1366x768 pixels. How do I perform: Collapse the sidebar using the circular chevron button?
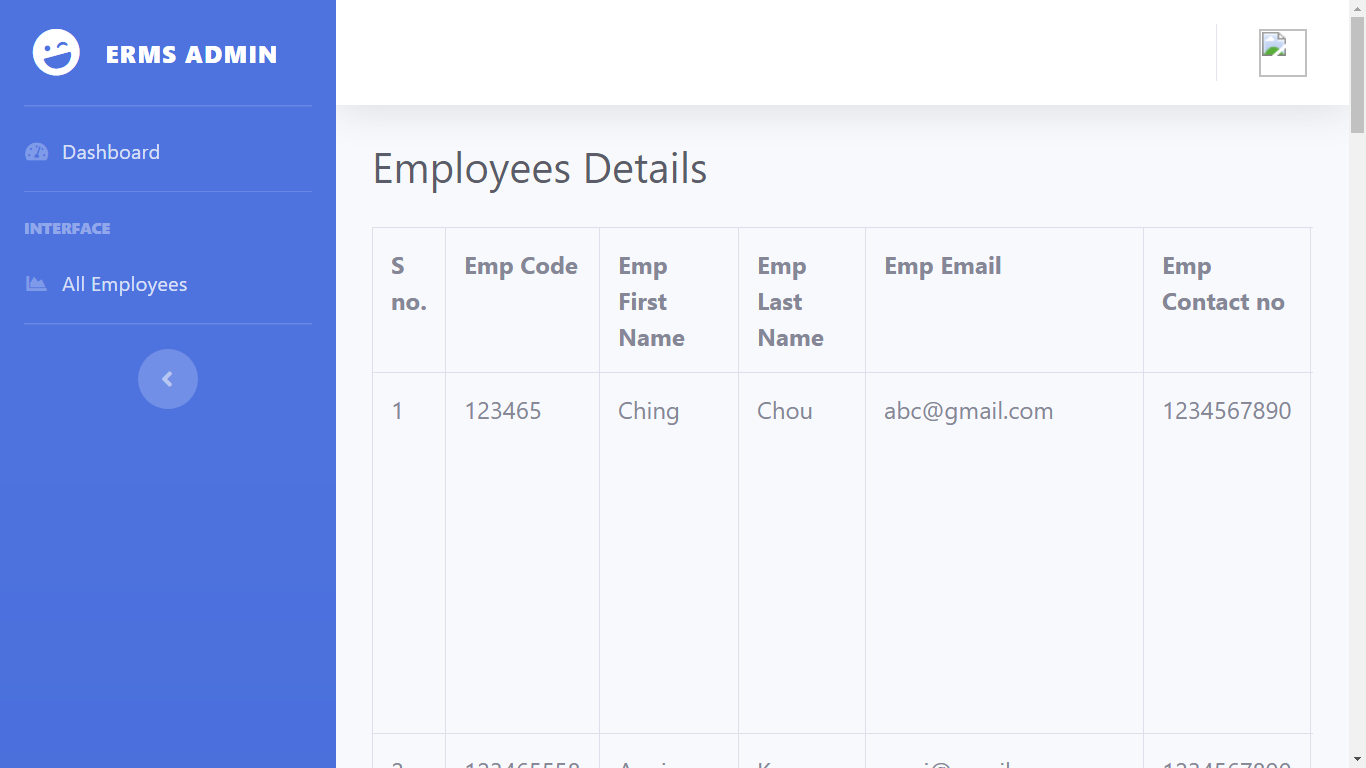pos(167,379)
